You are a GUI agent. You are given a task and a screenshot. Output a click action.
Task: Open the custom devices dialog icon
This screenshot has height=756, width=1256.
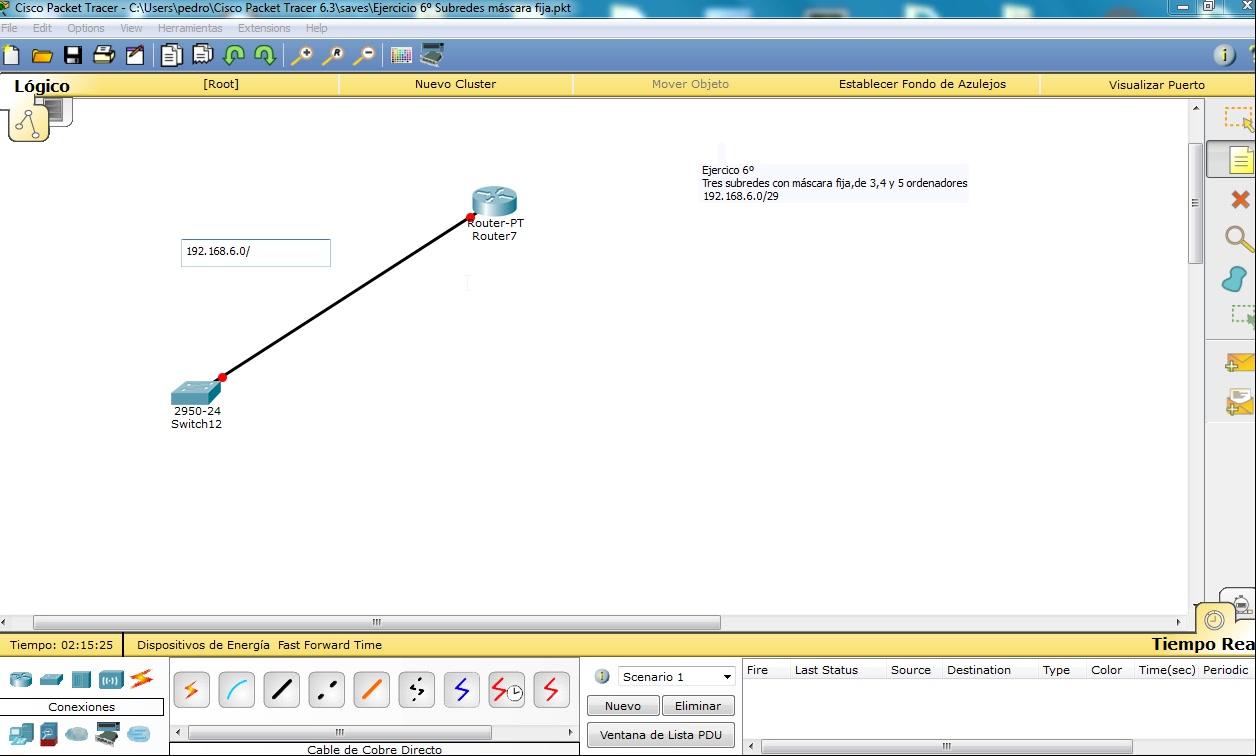point(432,55)
